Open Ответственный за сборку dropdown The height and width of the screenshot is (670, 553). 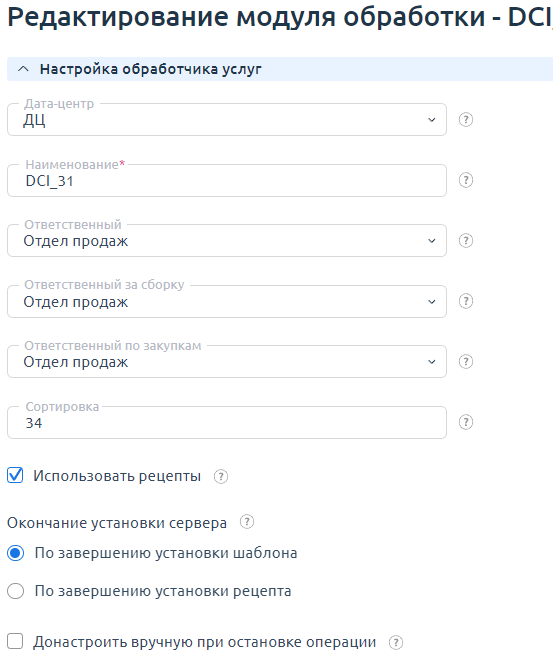[227, 301]
